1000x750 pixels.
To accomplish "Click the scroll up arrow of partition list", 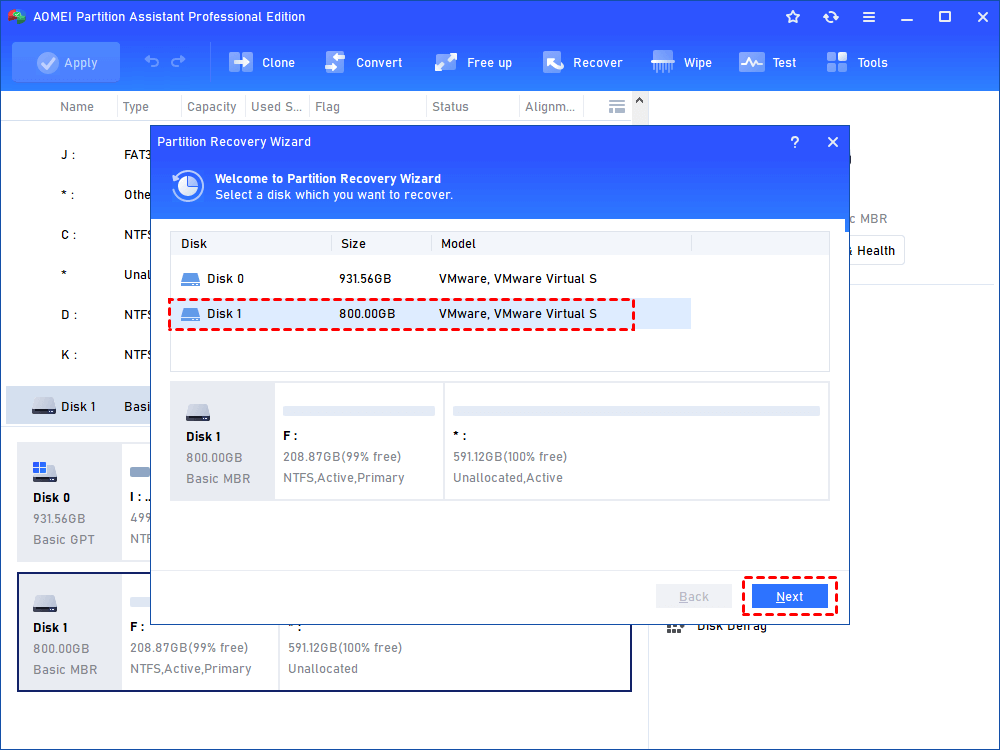I will (x=640, y=101).
